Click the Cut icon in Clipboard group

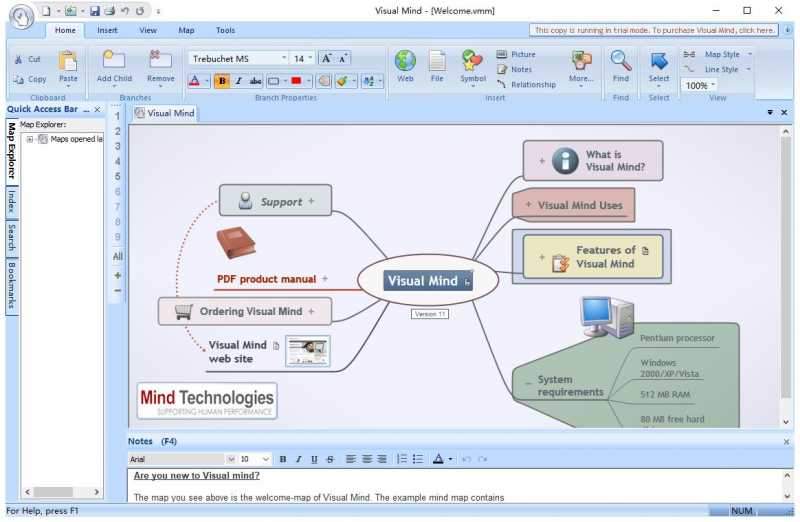(x=18, y=60)
